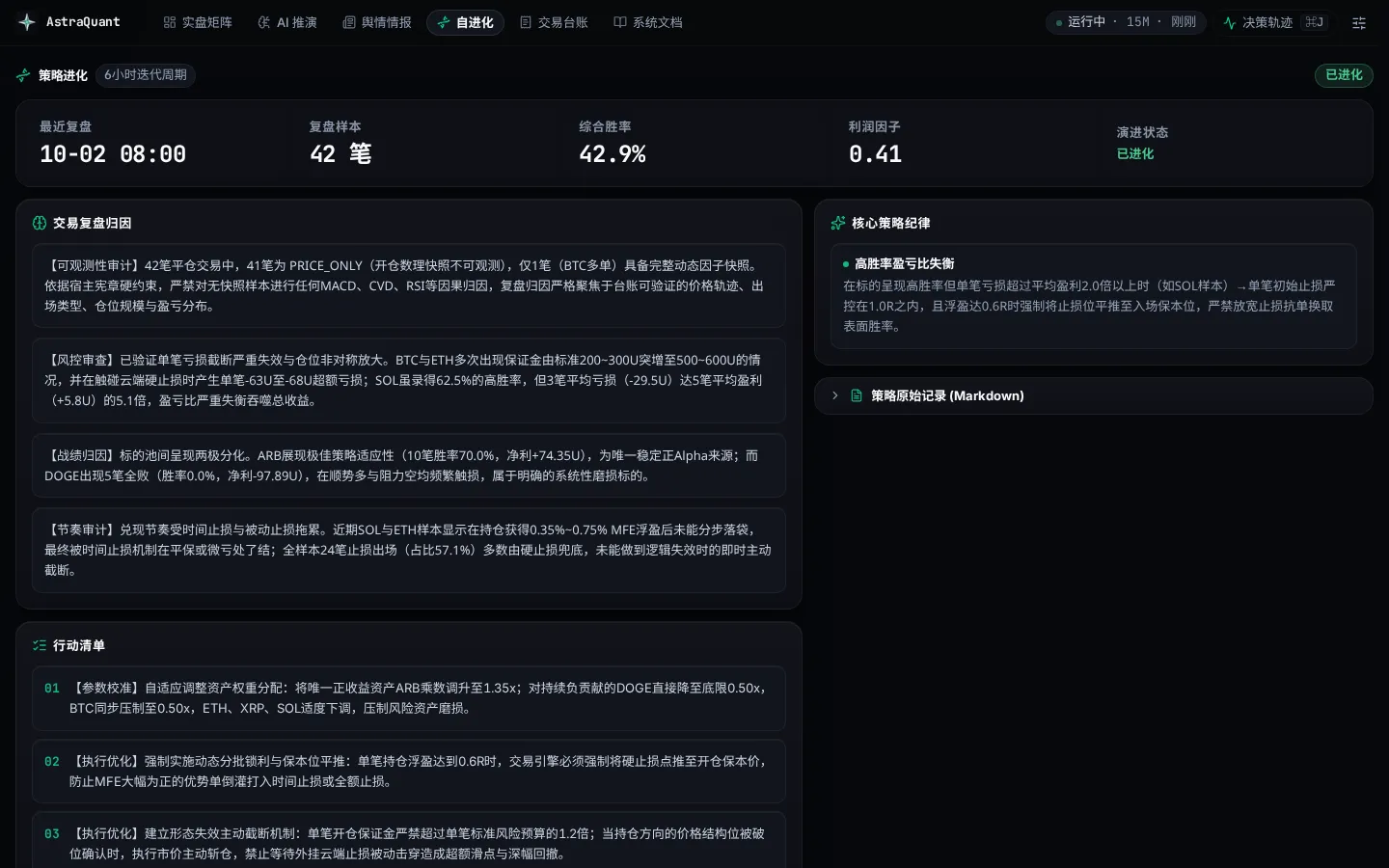Viewport: 1389px width, 868px height.
Task: Click the AI 推演 brain icon
Action: click(264, 22)
